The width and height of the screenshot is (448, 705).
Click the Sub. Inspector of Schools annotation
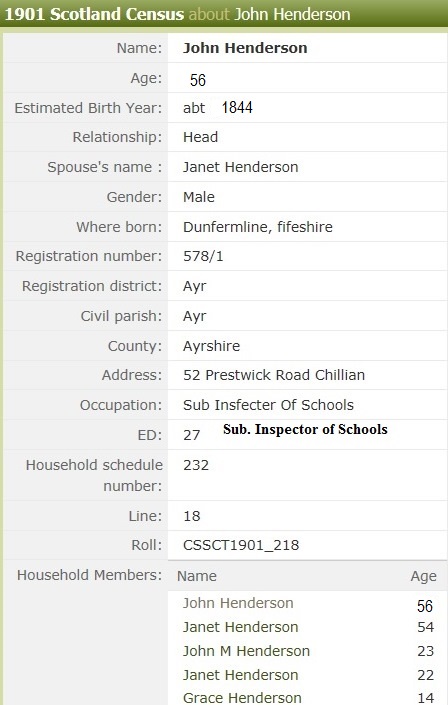(x=305, y=429)
